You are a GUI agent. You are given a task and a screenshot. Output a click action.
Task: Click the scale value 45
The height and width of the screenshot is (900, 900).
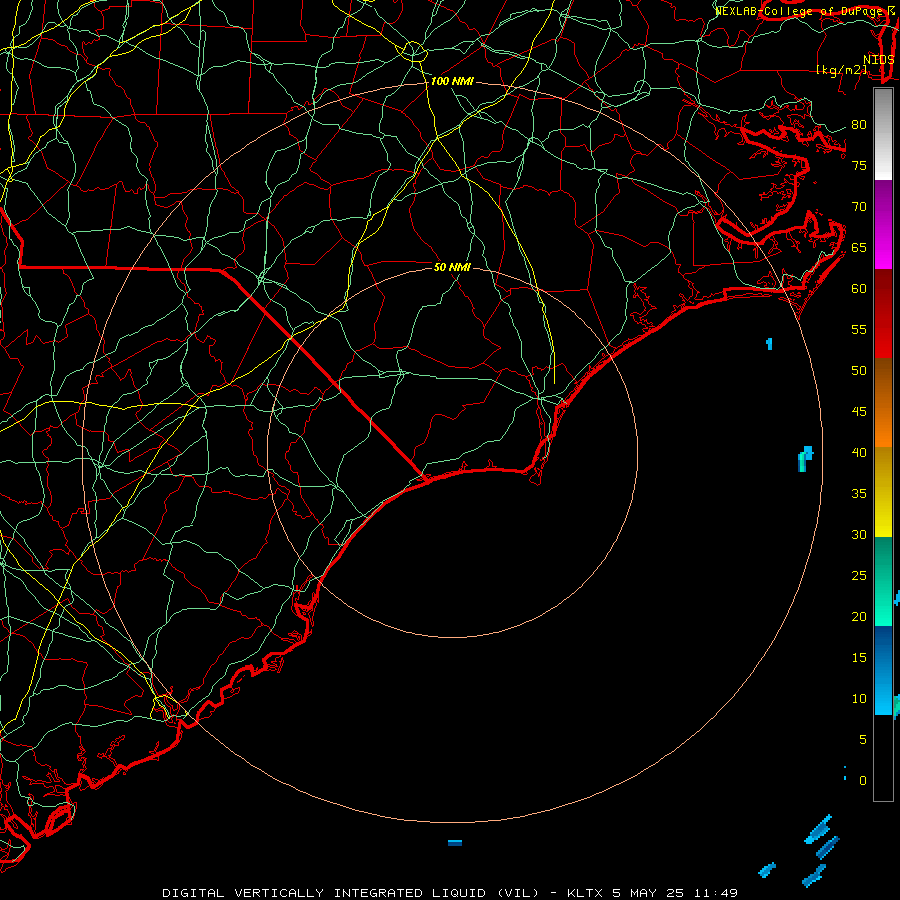pyautogui.click(x=859, y=412)
